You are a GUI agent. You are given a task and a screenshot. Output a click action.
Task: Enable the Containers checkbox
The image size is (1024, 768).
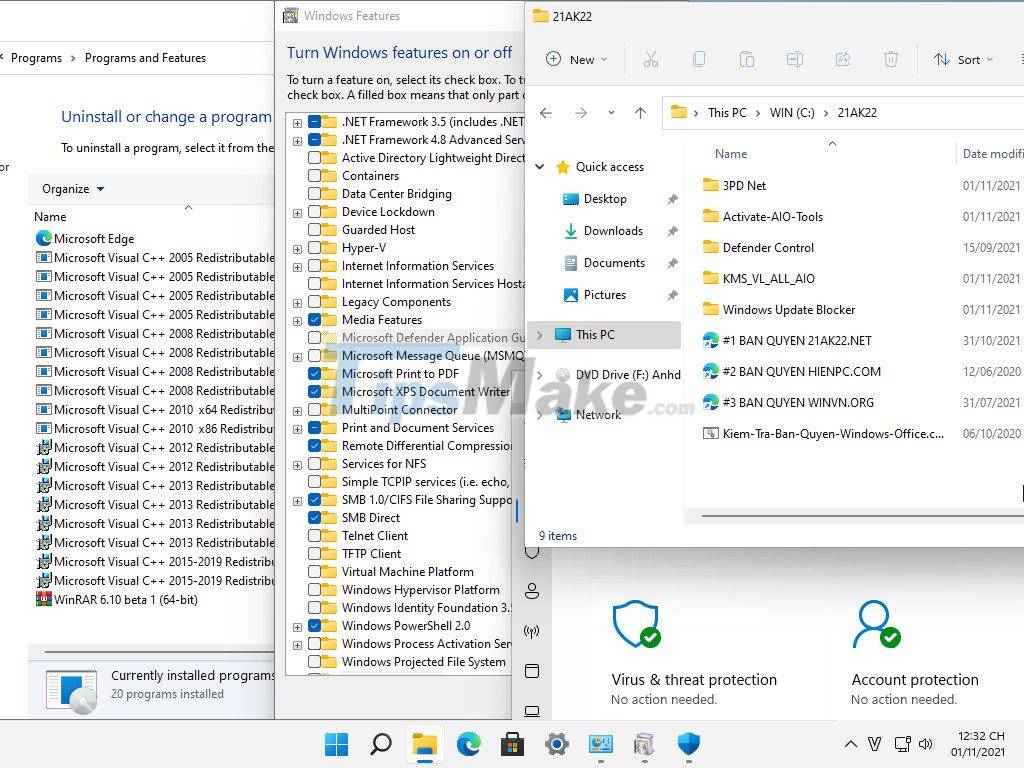(314, 176)
